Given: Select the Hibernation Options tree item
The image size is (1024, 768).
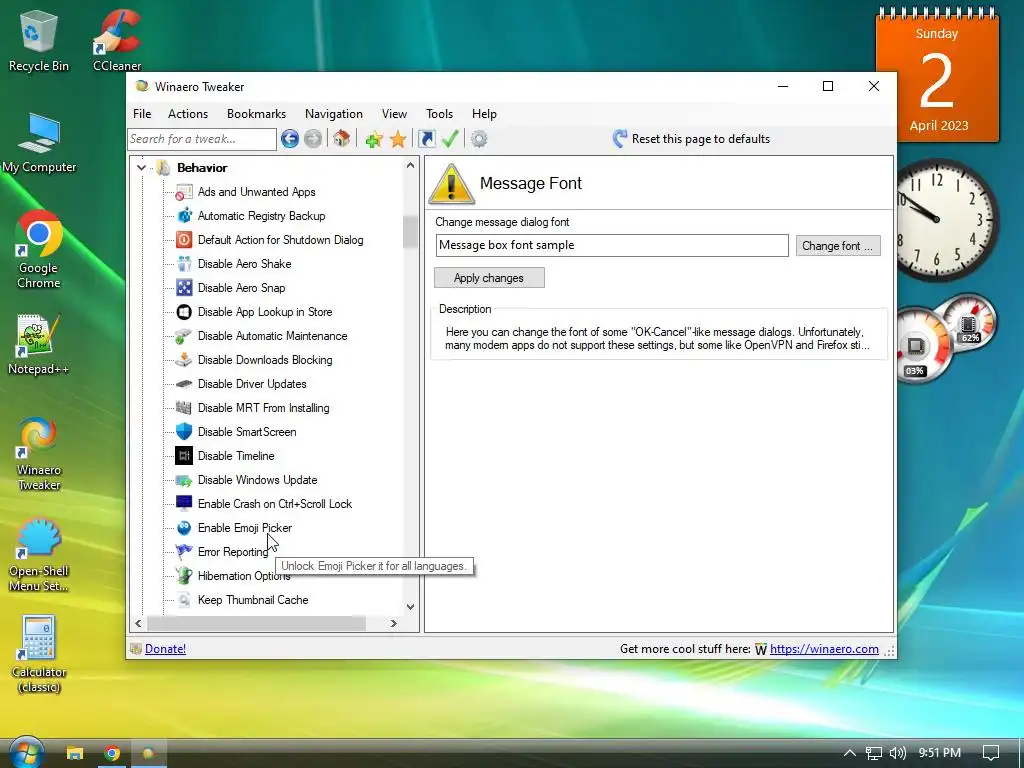Looking at the screenshot, I should 244,575.
